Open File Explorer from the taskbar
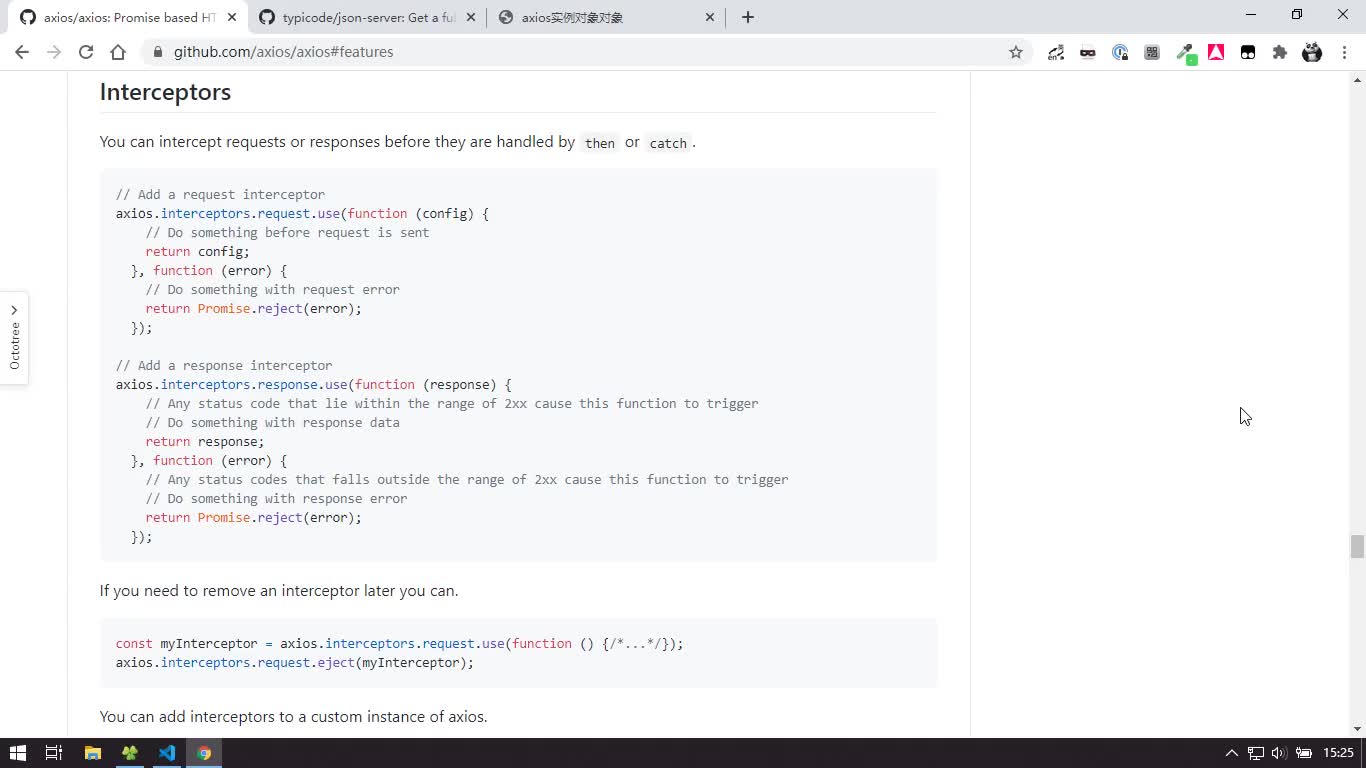Screen dimensions: 1366x768 (x=92, y=753)
